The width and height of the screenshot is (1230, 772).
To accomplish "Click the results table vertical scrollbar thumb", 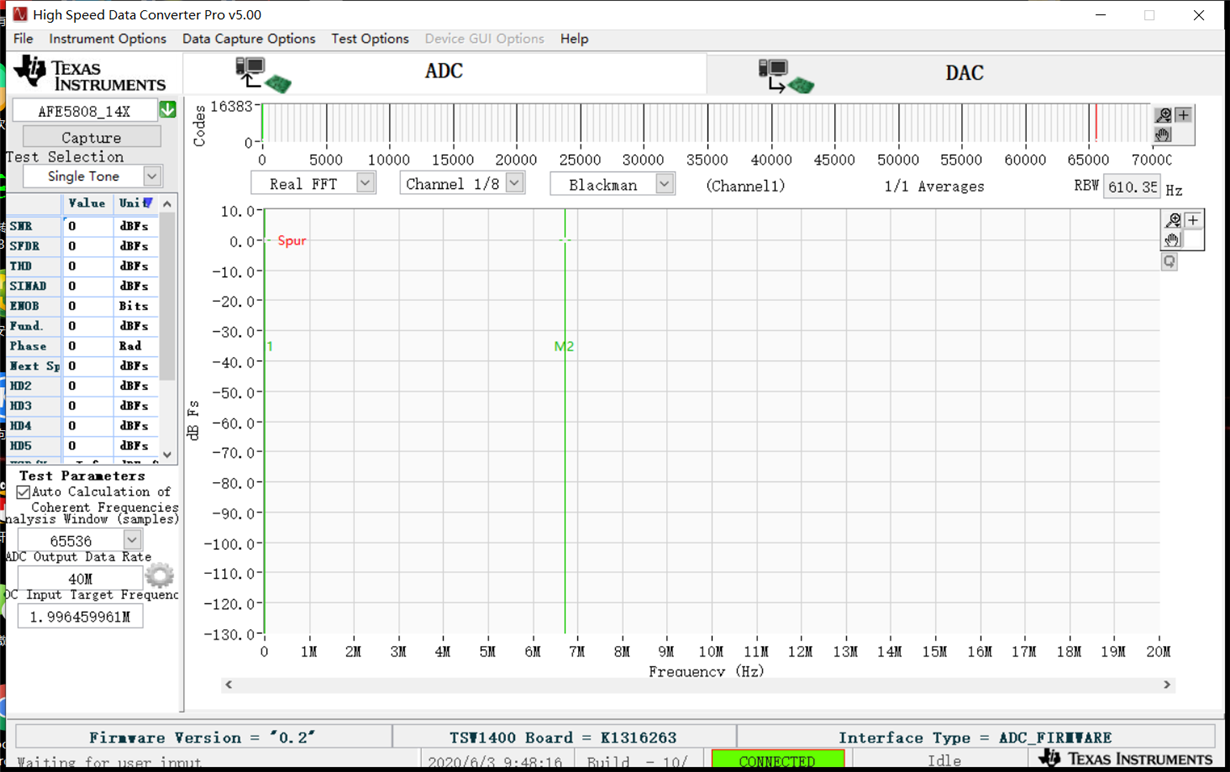I will 167,296.
